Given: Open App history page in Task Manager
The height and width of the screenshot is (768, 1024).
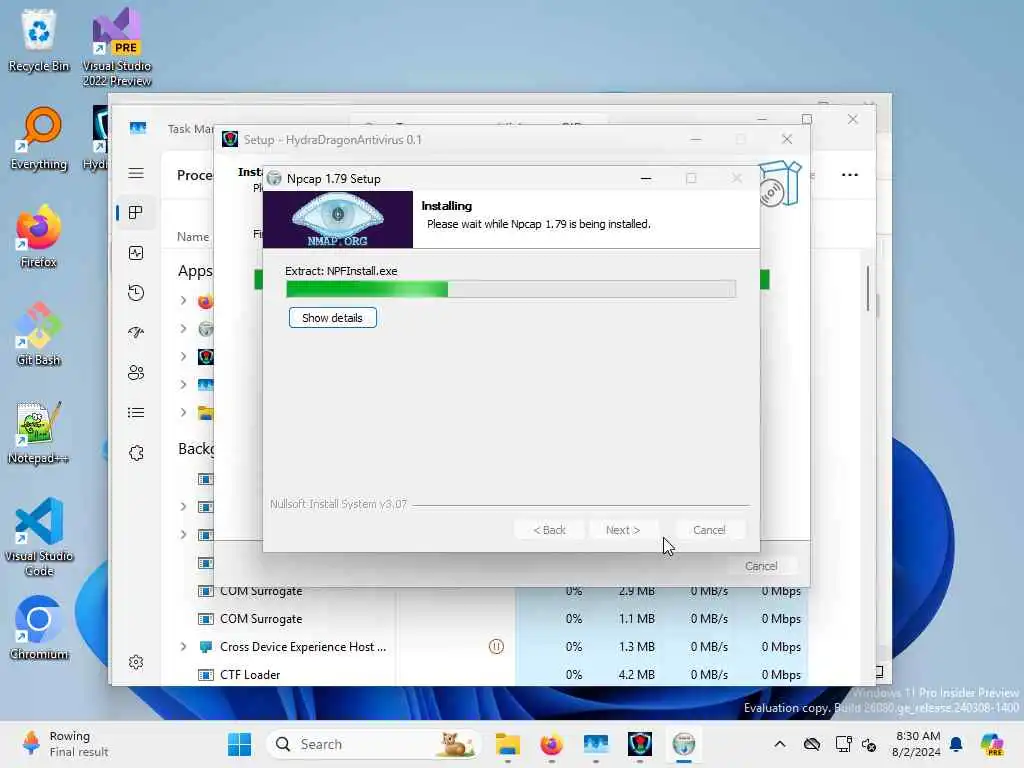Looking at the screenshot, I should pos(136,293).
